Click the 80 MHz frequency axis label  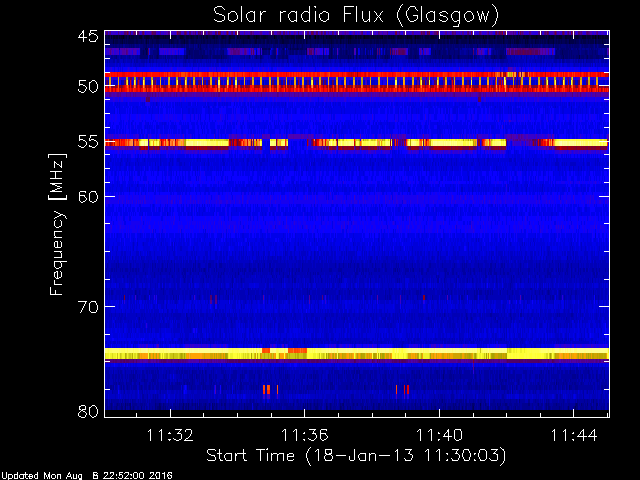(88, 411)
